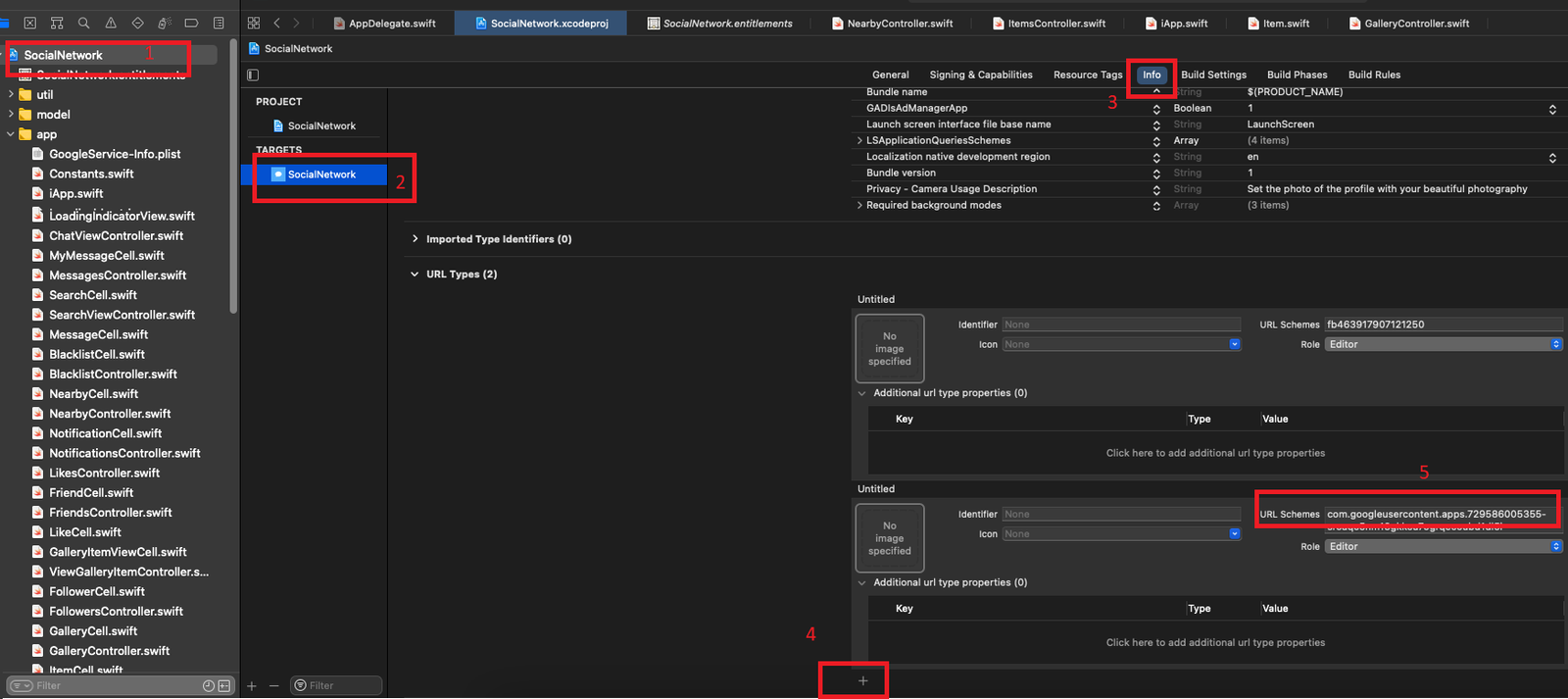Open the find navigator magnifier icon
1568x699 pixels.
[83, 23]
